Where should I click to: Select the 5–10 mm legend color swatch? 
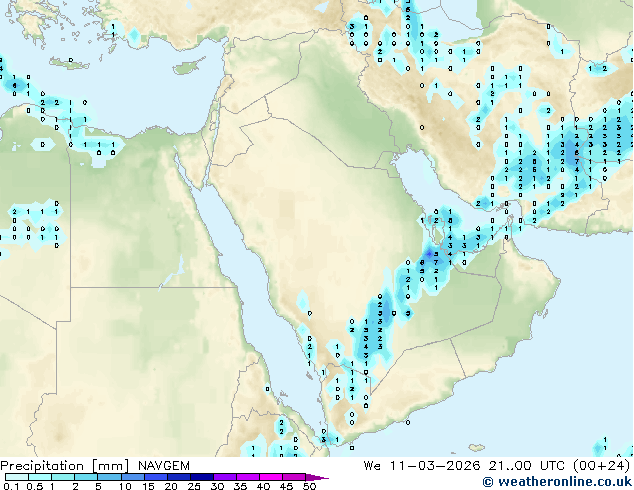coord(109,477)
